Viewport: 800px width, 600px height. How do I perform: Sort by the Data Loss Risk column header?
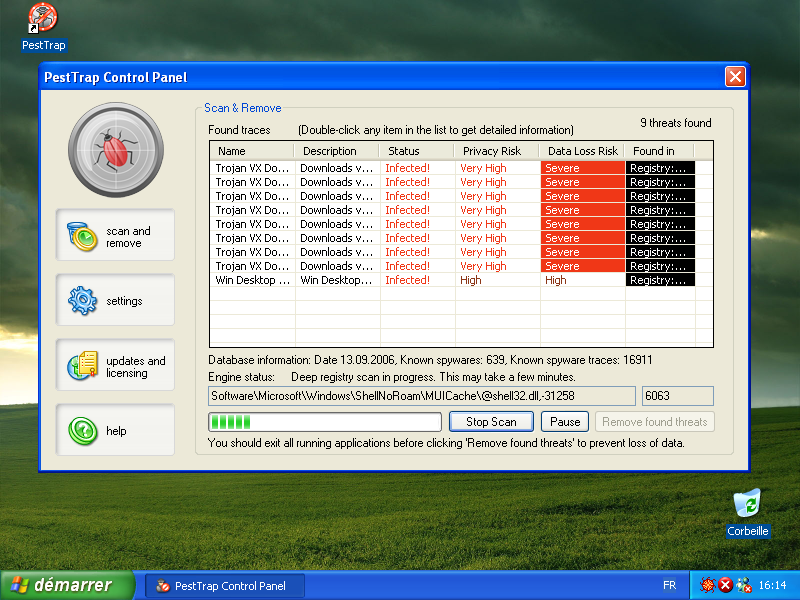pos(582,151)
